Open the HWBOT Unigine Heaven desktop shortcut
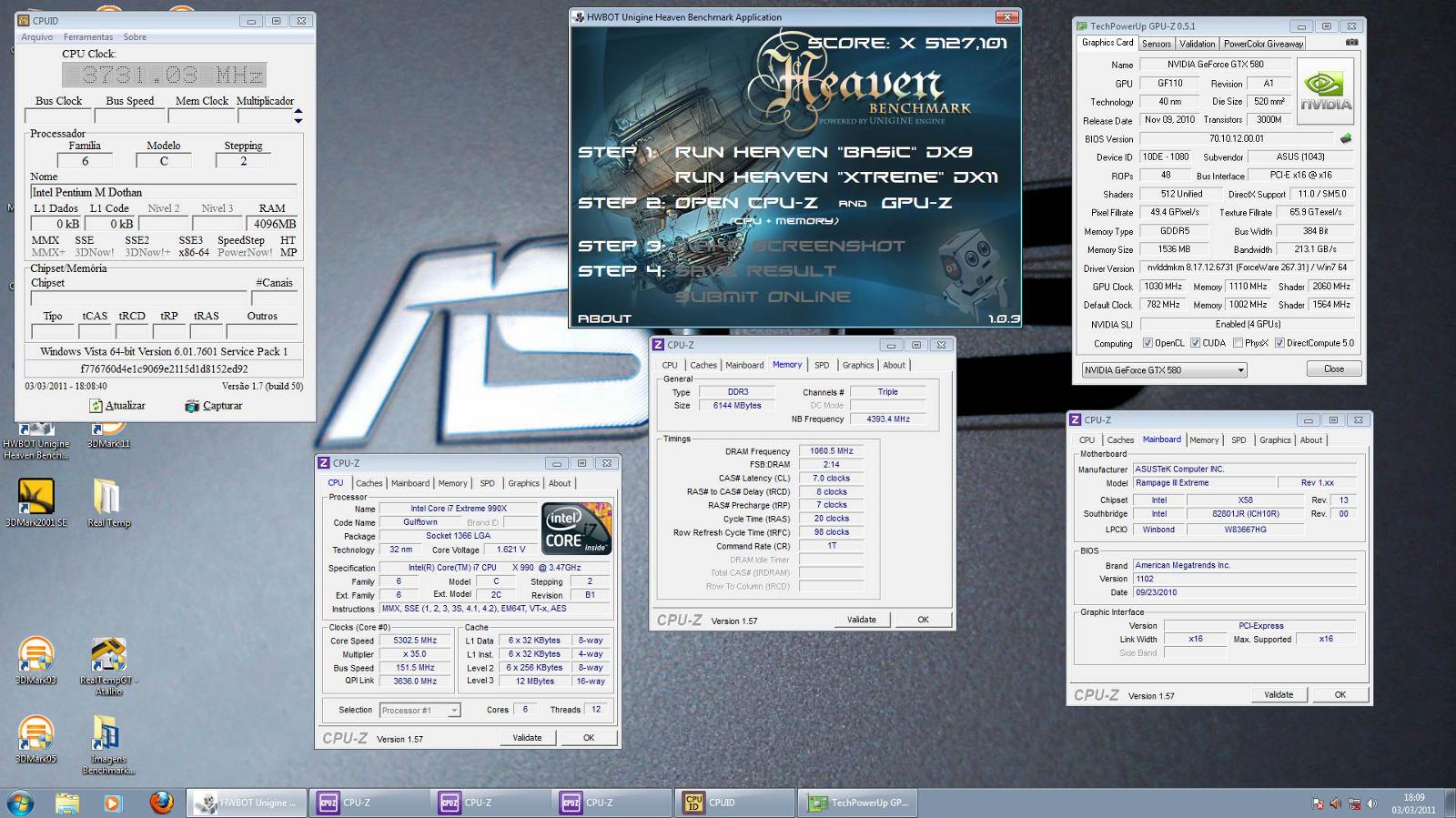1456x818 pixels. tap(36, 439)
